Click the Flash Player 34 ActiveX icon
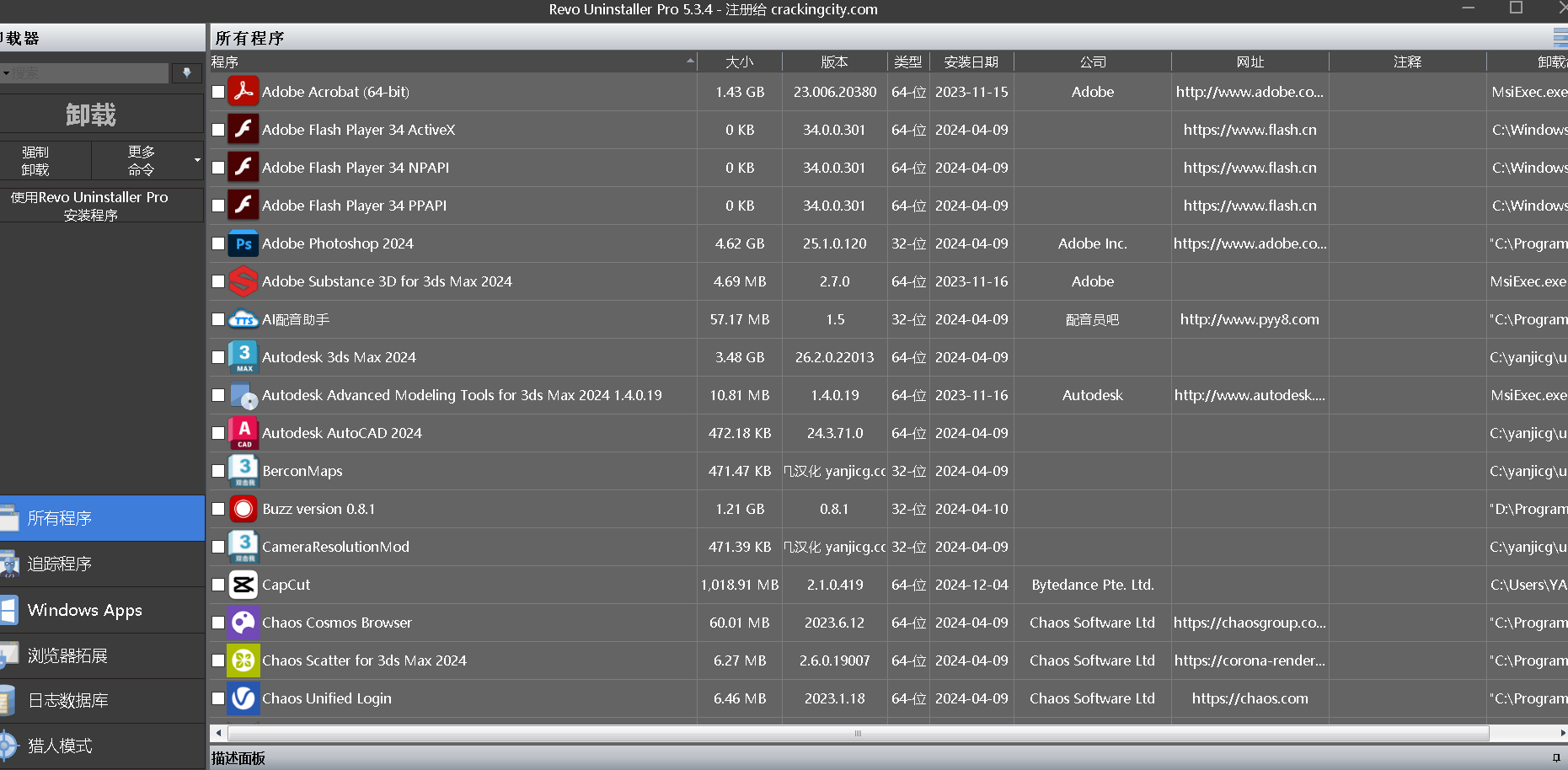Screen dimensions: 1568x770 [x=243, y=129]
